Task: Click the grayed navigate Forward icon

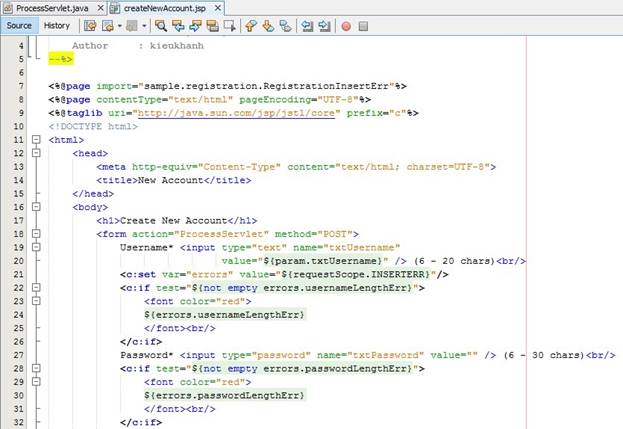Action: (x=132, y=26)
